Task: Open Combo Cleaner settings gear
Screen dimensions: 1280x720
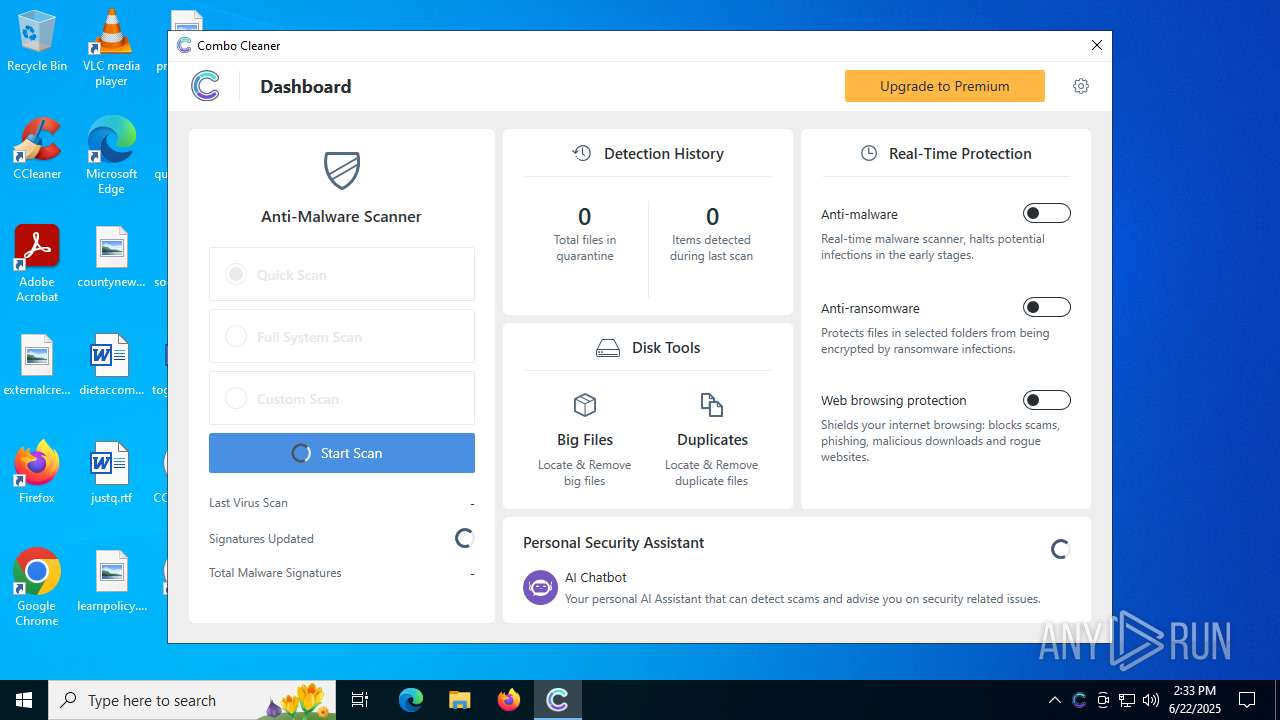Action: pos(1081,86)
